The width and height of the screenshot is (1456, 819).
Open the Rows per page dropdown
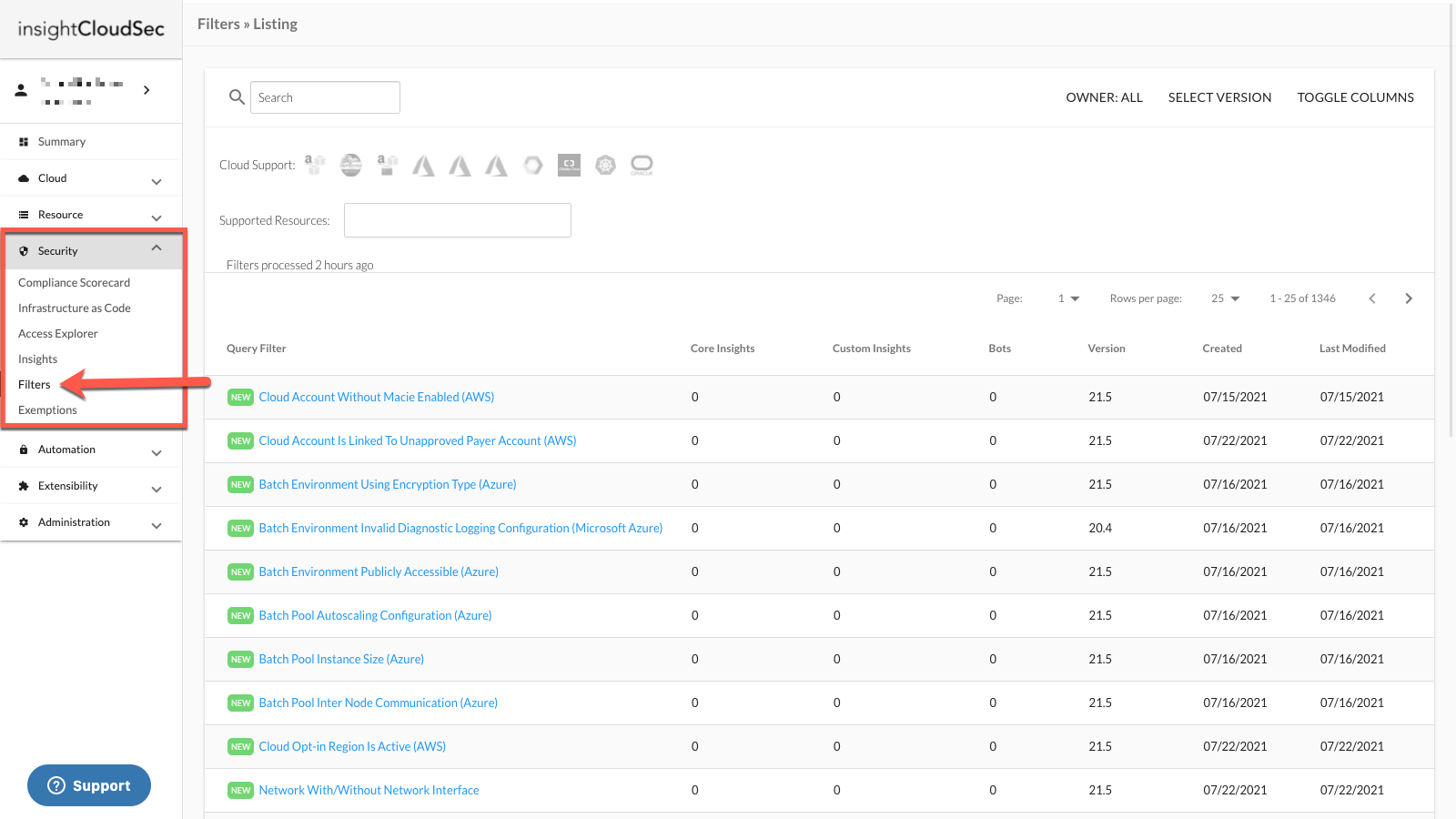pos(1226,298)
